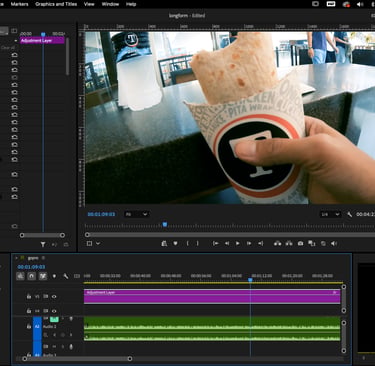Click the blue A2 track target button

[x=37, y=328]
